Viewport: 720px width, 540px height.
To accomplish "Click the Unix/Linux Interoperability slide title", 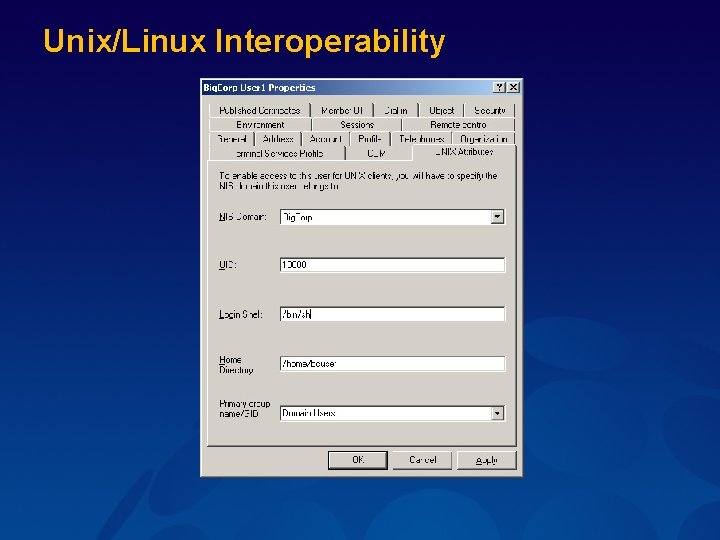I will click(244, 41).
